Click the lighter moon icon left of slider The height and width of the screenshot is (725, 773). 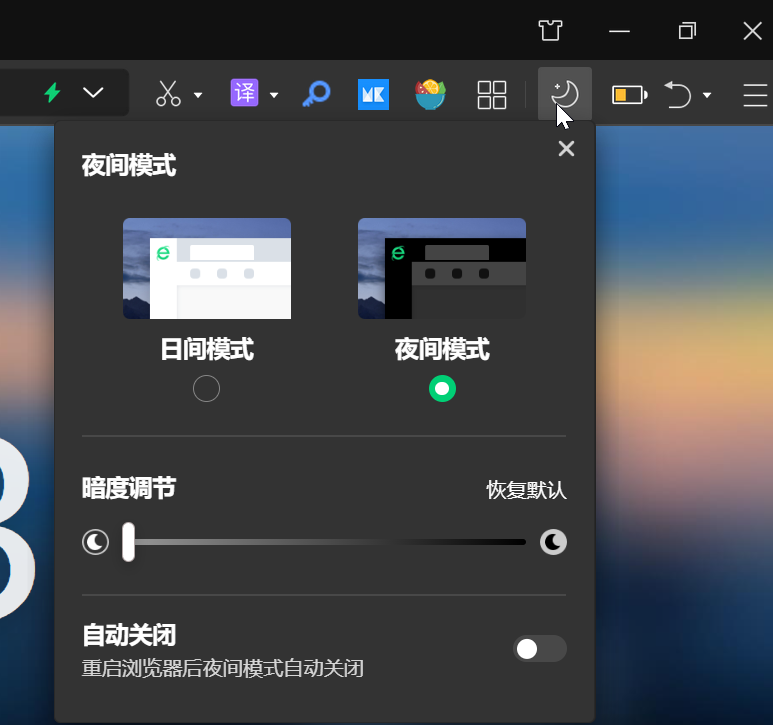click(x=95, y=542)
